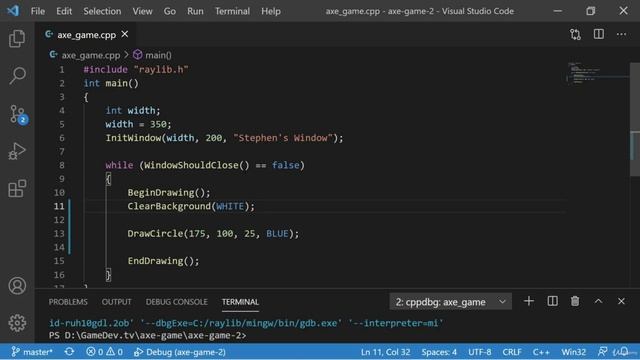Image resolution: width=640 pixels, height=360 pixels.
Task: Open the Help menu
Action: point(271,11)
